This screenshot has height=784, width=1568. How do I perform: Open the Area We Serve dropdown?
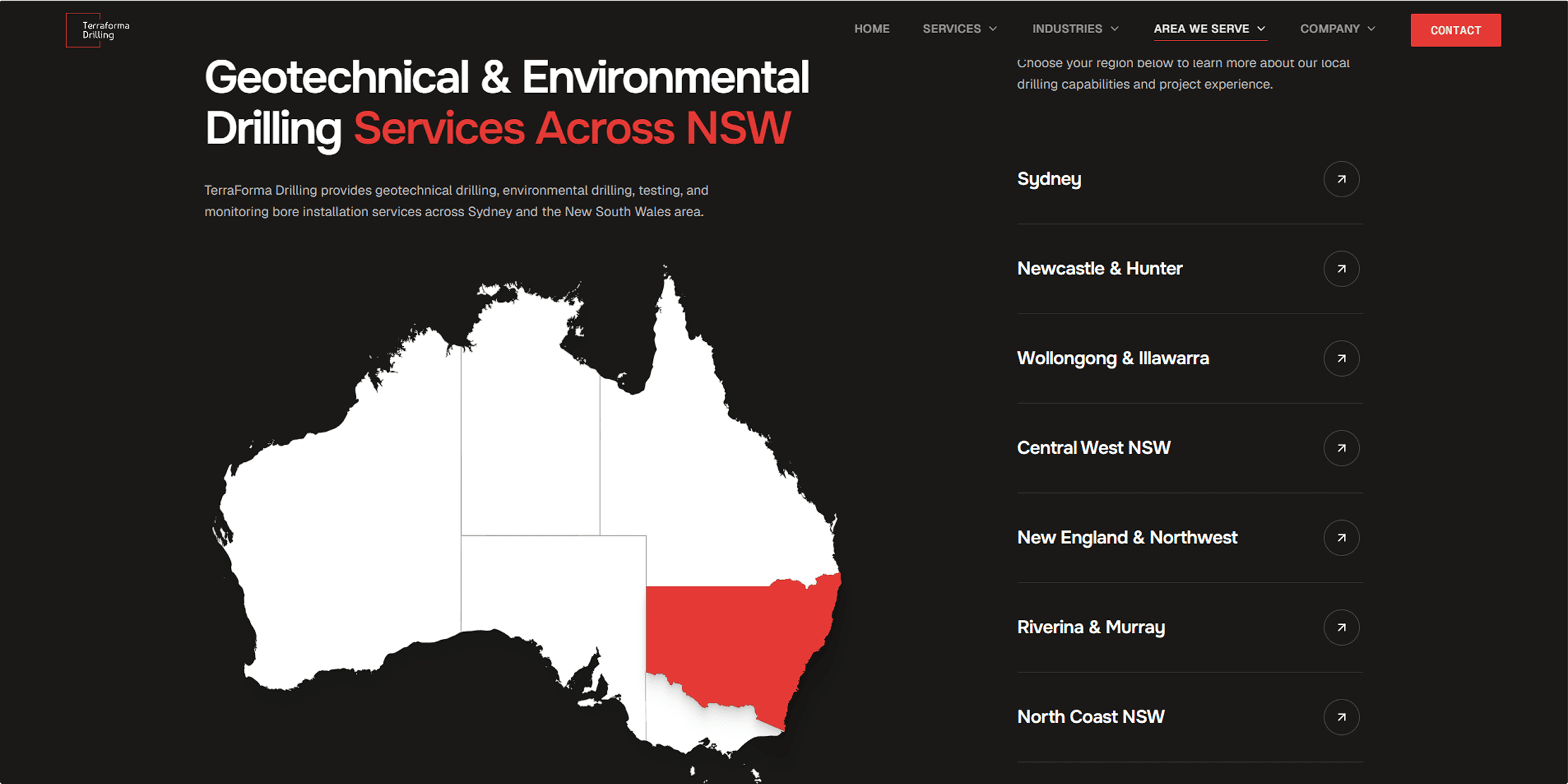click(x=1210, y=29)
